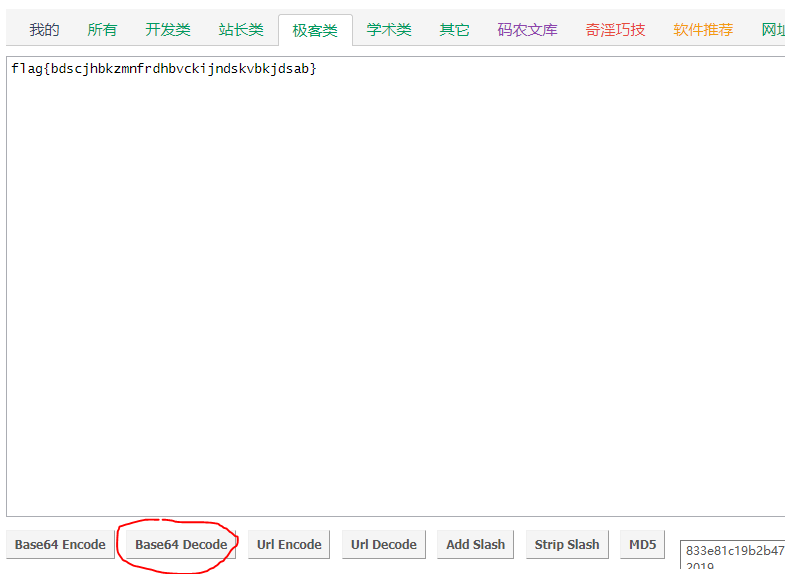Click Url Encode button
Viewport: 785px width, 574px height.
click(289, 544)
